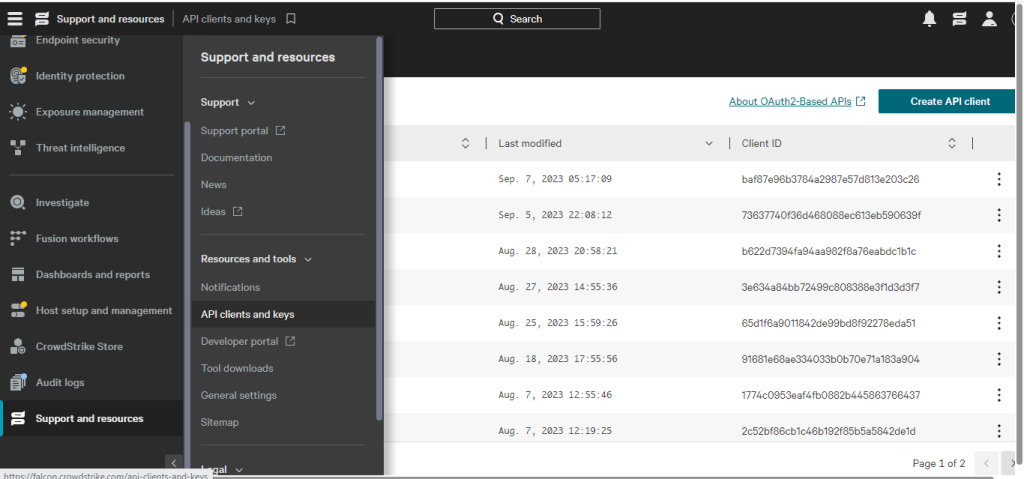Open Tool downloads

pyautogui.click(x=237, y=369)
